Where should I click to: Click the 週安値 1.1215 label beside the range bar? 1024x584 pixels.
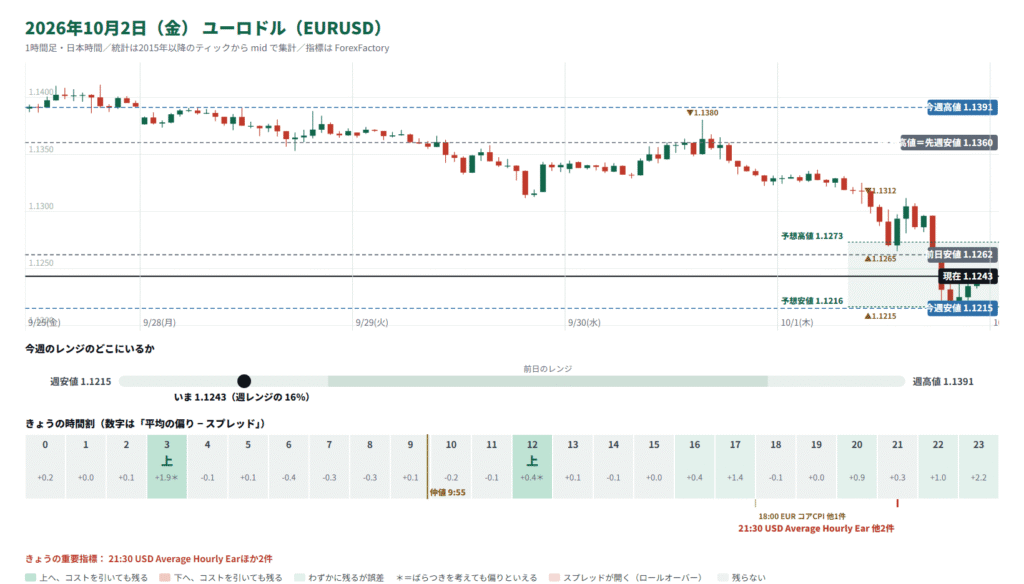point(80,381)
